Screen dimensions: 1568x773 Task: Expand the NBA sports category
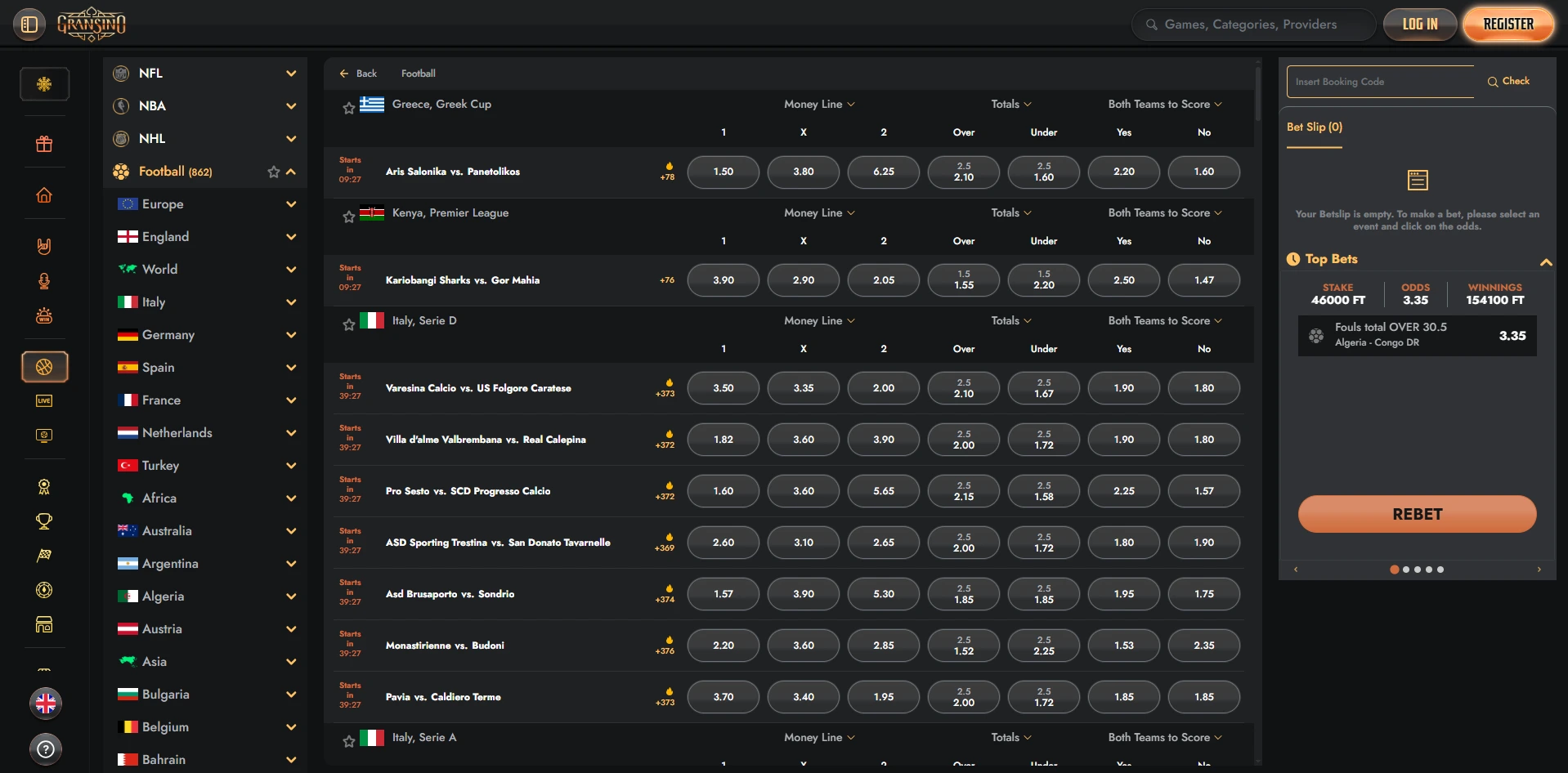tap(290, 106)
